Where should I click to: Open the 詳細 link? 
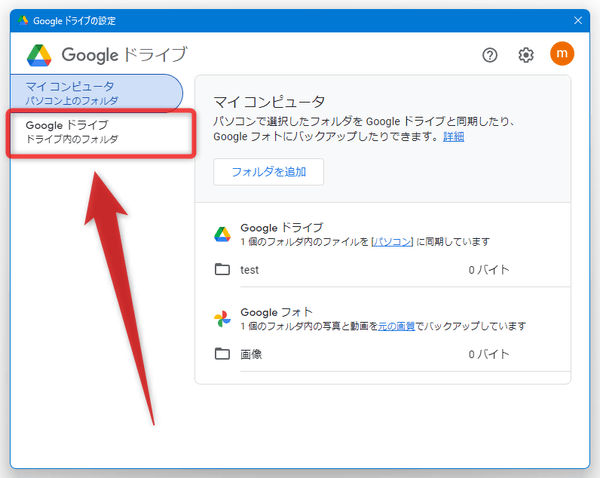click(454, 136)
